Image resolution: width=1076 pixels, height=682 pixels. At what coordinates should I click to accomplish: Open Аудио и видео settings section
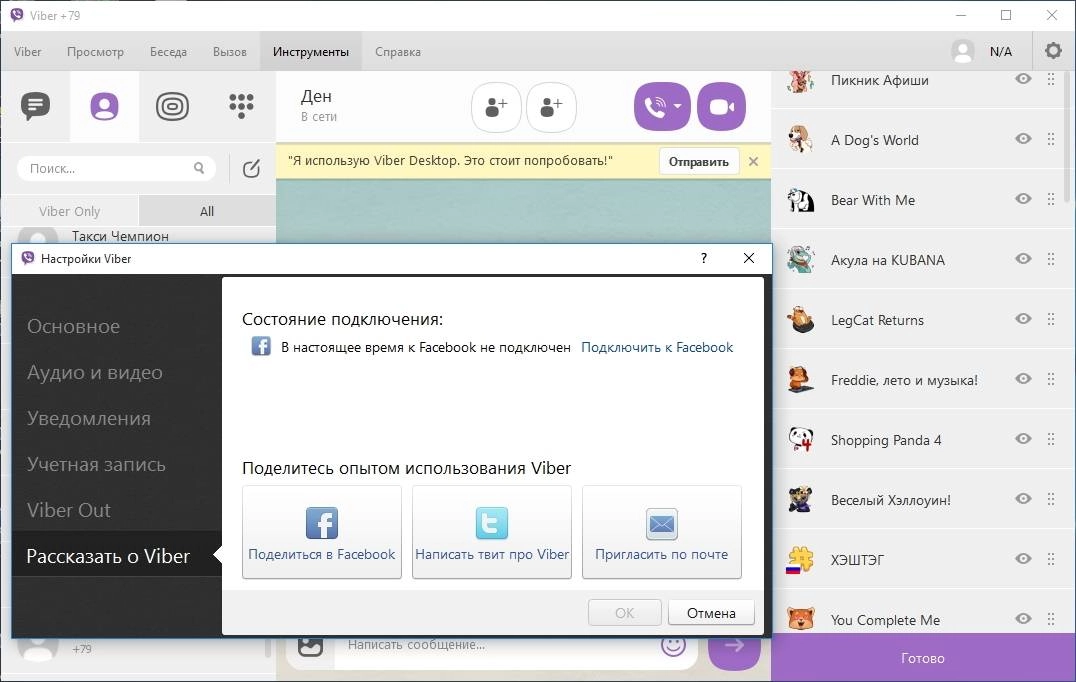[x=95, y=373]
